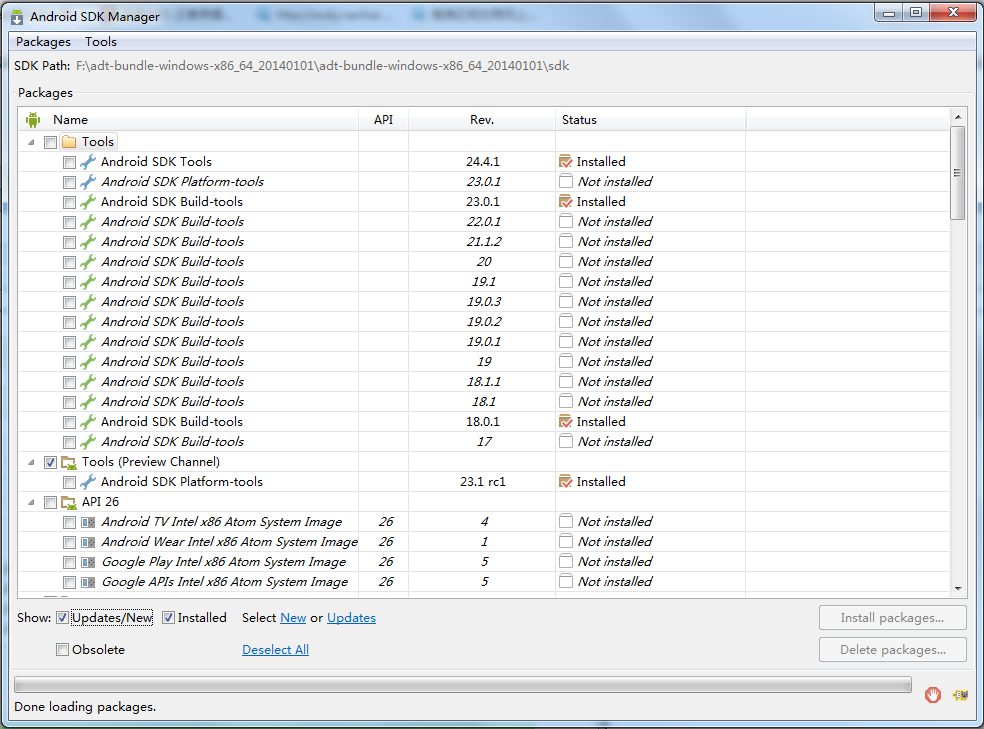Click not-installed status icon of Build-tools 20

coord(565,261)
